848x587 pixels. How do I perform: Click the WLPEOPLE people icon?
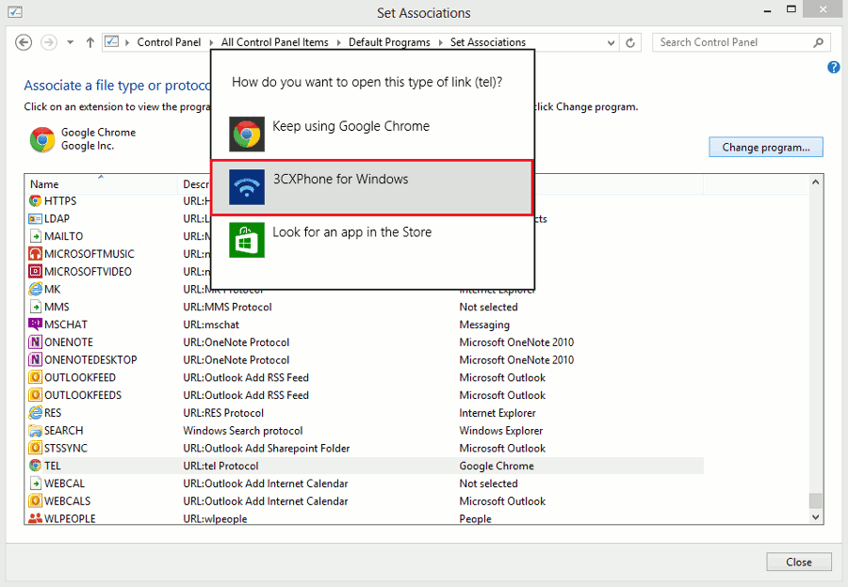pos(35,518)
